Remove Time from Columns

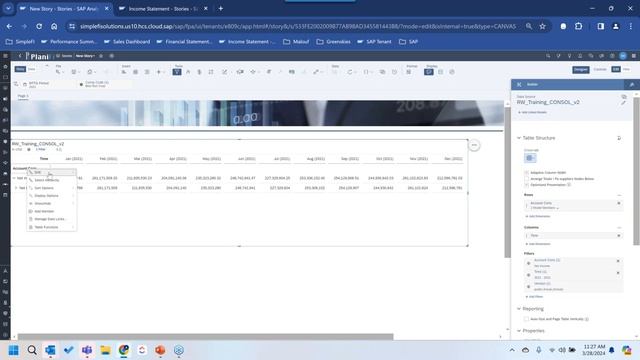619,236
